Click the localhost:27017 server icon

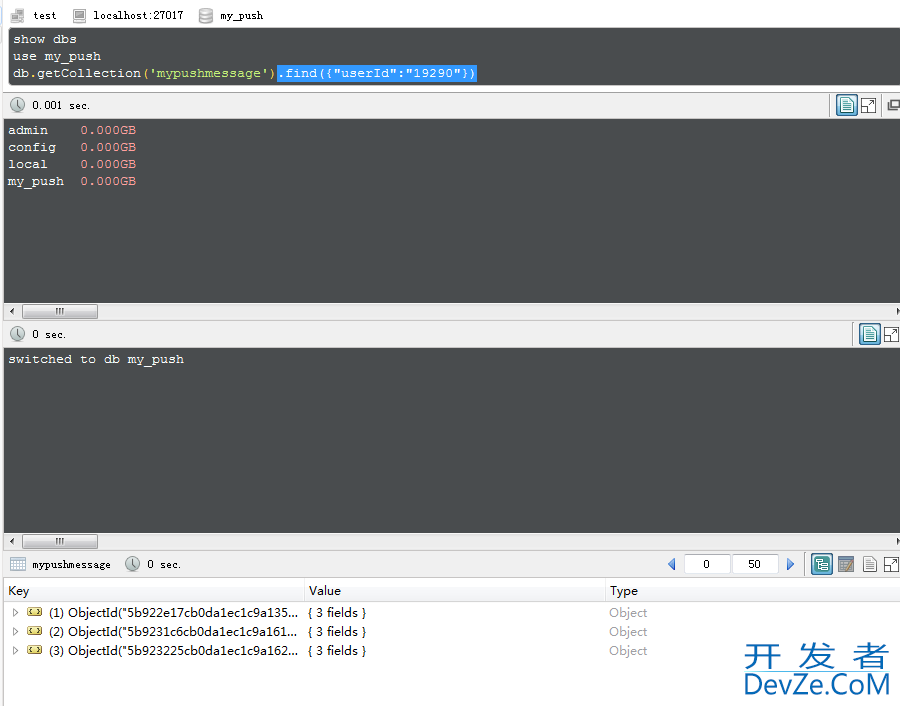click(79, 15)
